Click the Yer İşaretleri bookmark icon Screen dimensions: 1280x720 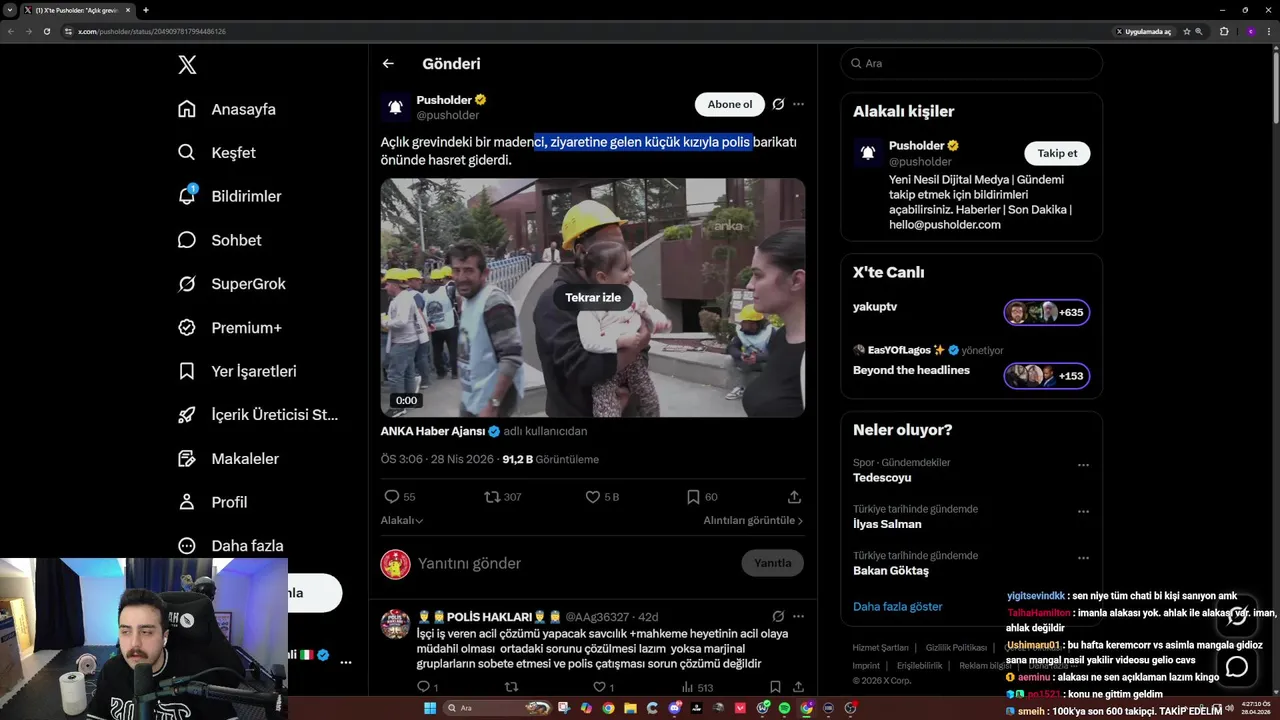tap(187, 371)
